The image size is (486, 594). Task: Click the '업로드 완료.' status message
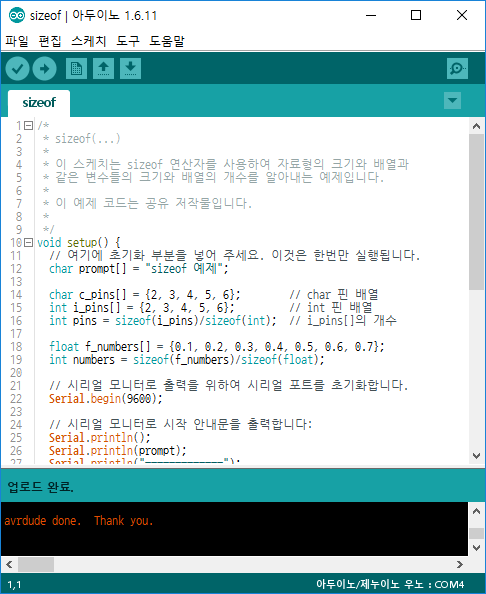(x=41, y=486)
